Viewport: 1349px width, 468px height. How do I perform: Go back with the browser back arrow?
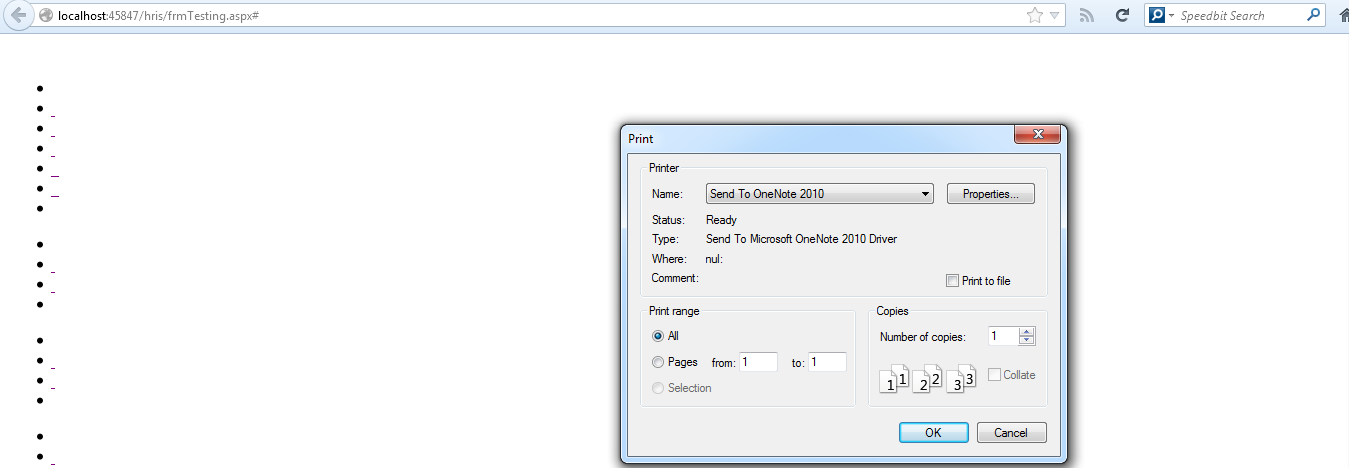18,16
